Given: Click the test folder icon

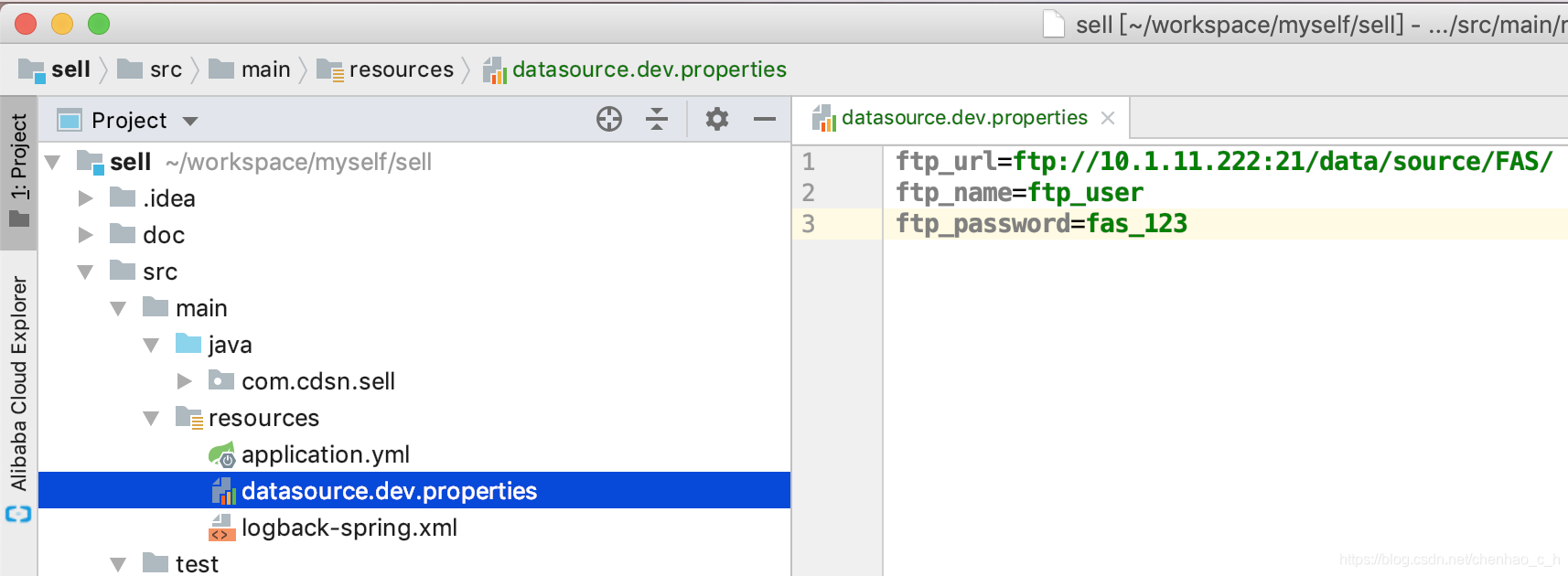Looking at the screenshot, I should click(x=156, y=562).
